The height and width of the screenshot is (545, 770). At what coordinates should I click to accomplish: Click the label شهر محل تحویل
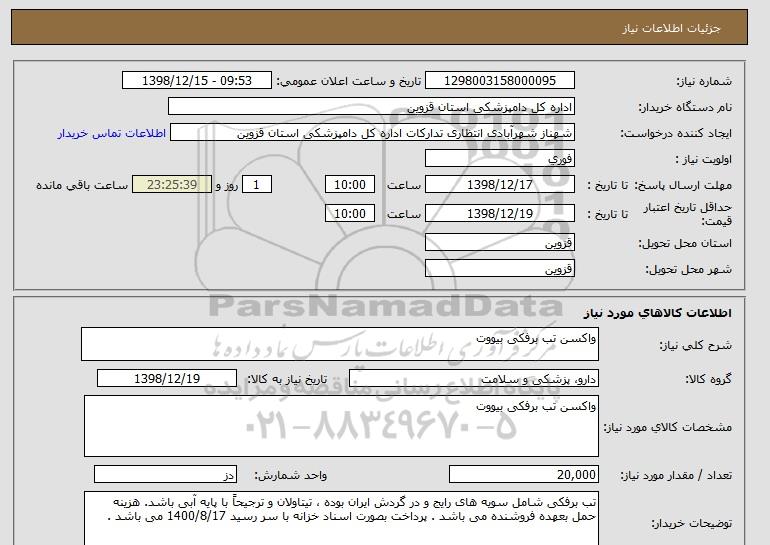[688, 270]
